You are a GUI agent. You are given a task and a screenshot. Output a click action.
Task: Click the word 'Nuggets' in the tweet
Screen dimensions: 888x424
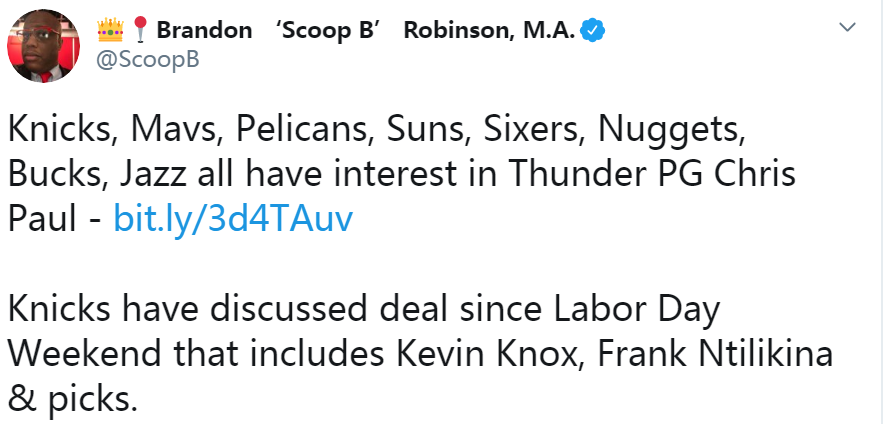672,131
